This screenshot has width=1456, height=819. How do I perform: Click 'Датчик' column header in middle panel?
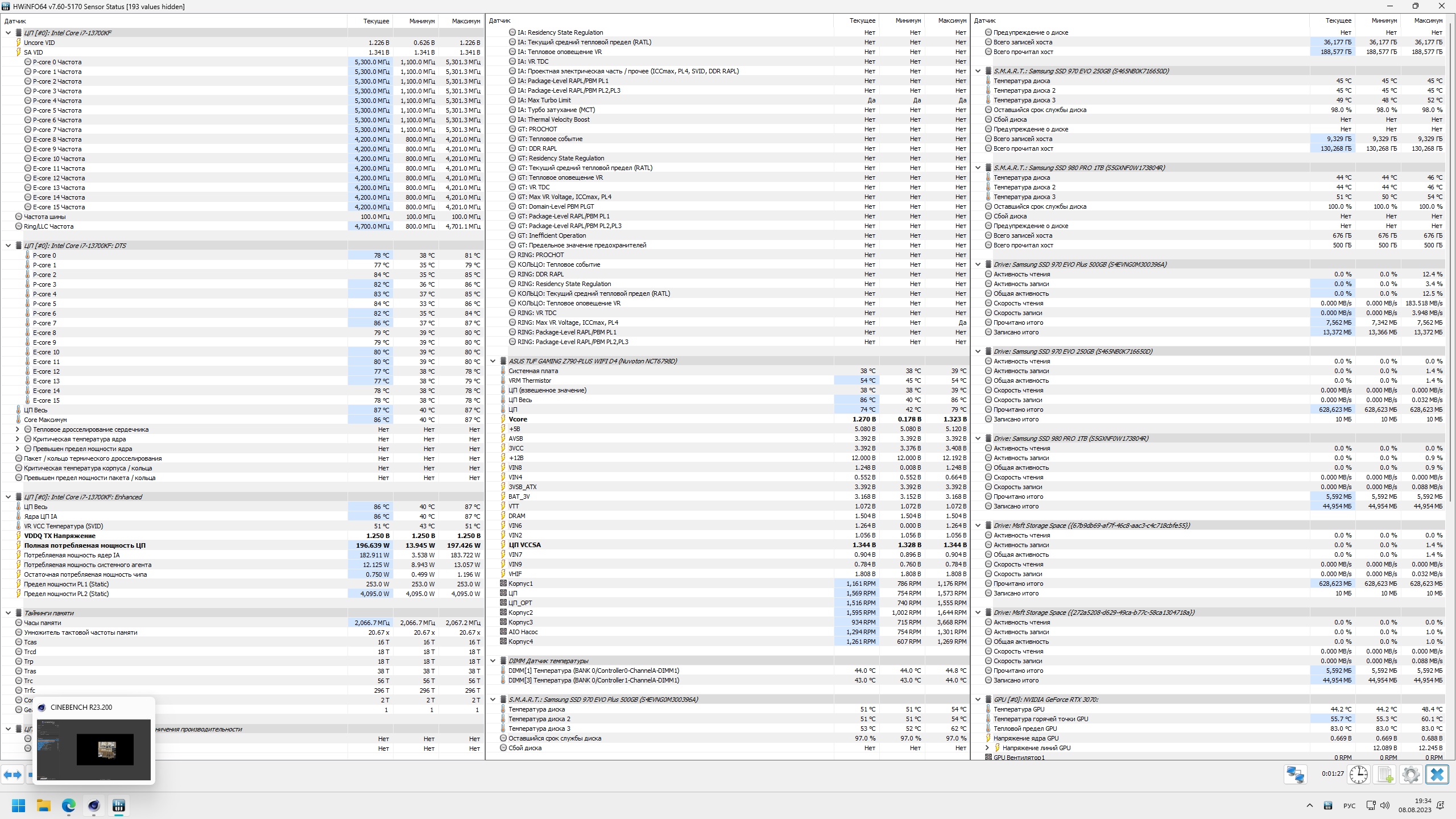(x=500, y=20)
